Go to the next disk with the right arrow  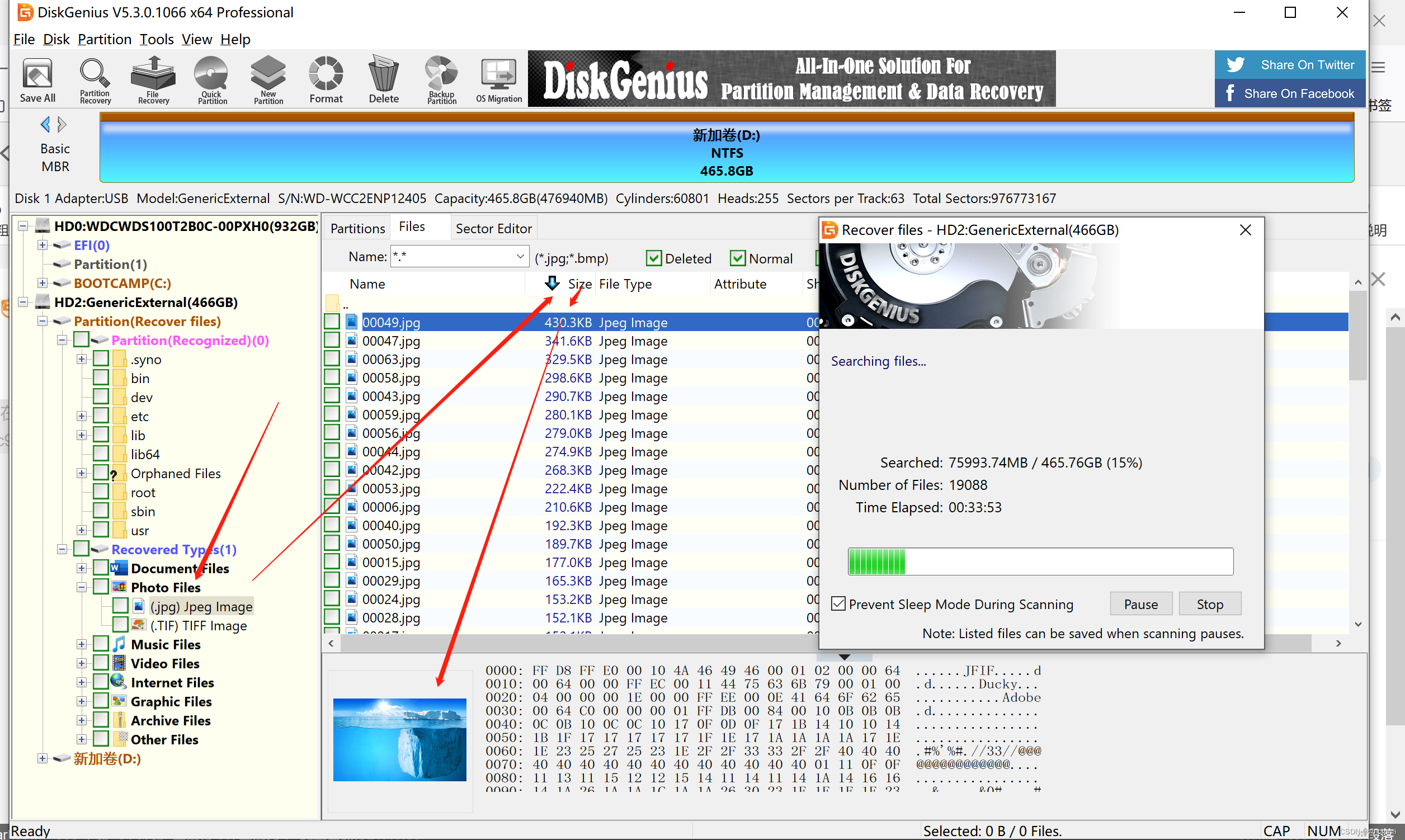62,124
